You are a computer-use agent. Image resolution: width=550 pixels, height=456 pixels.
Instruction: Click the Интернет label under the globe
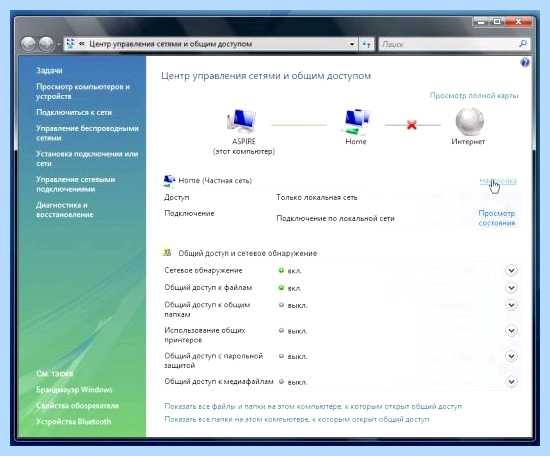[x=468, y=141]
